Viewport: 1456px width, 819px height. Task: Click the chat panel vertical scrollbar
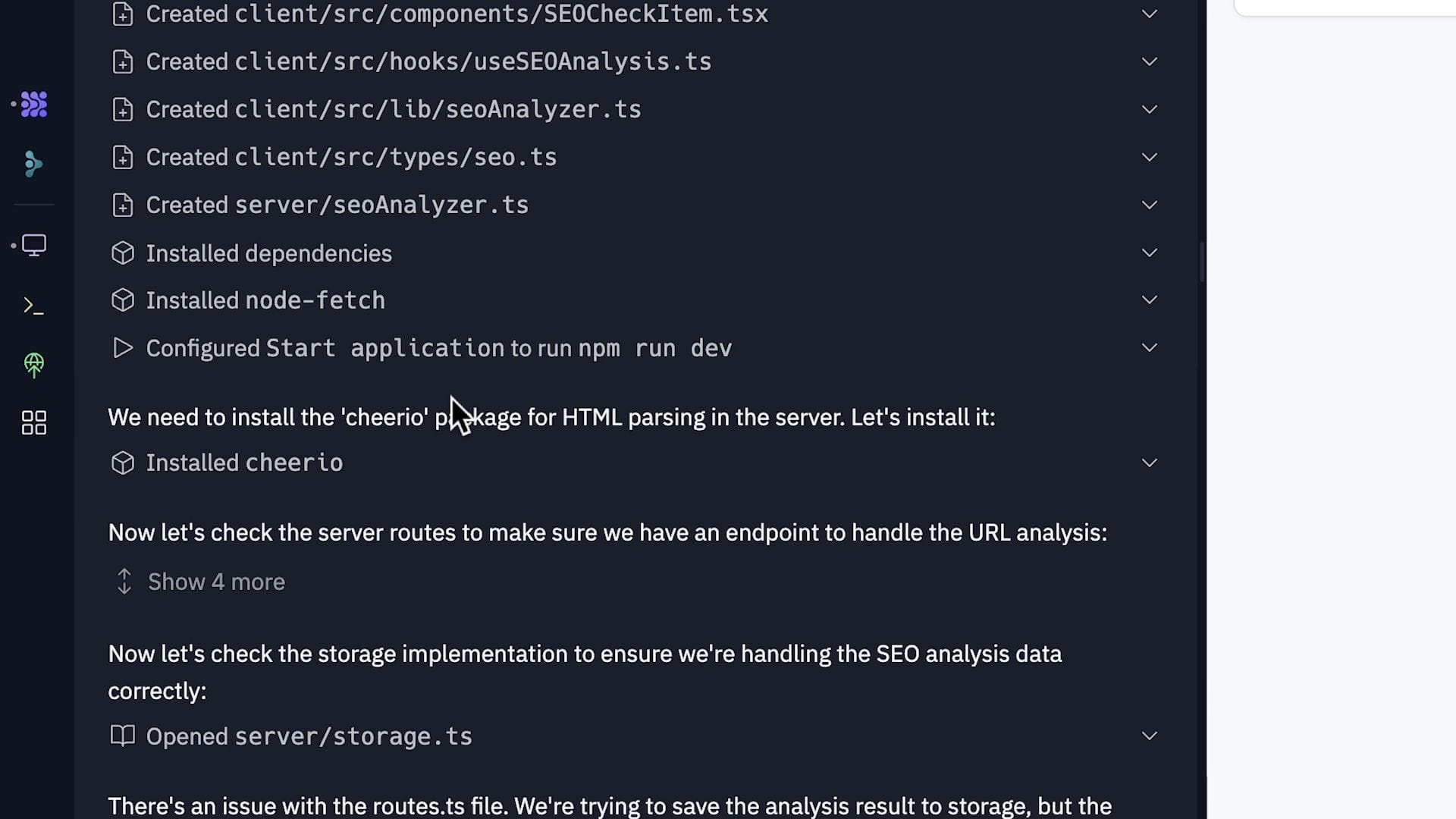(1202, 262)
